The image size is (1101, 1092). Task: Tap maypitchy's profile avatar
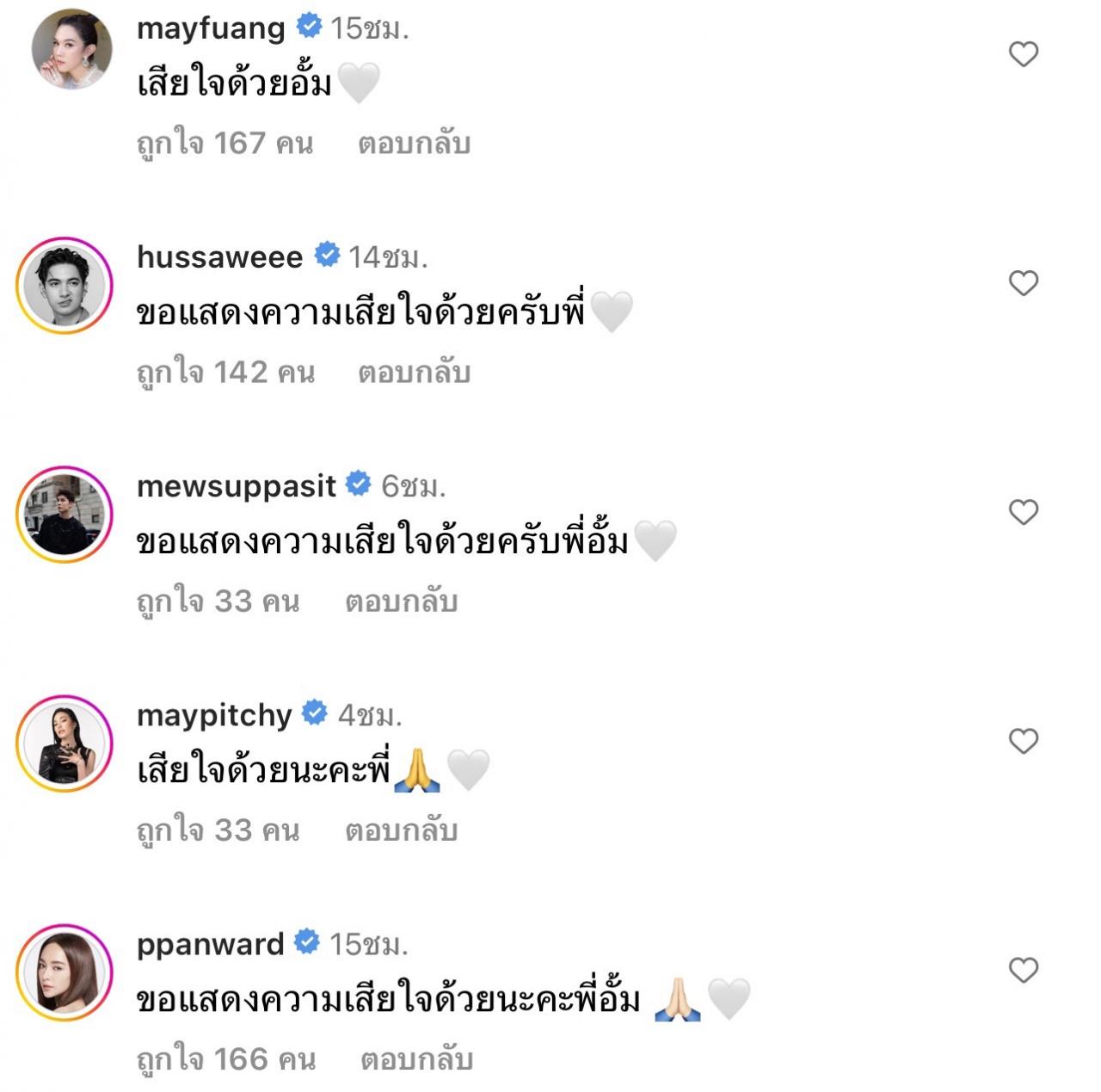[x=65, y=743]
